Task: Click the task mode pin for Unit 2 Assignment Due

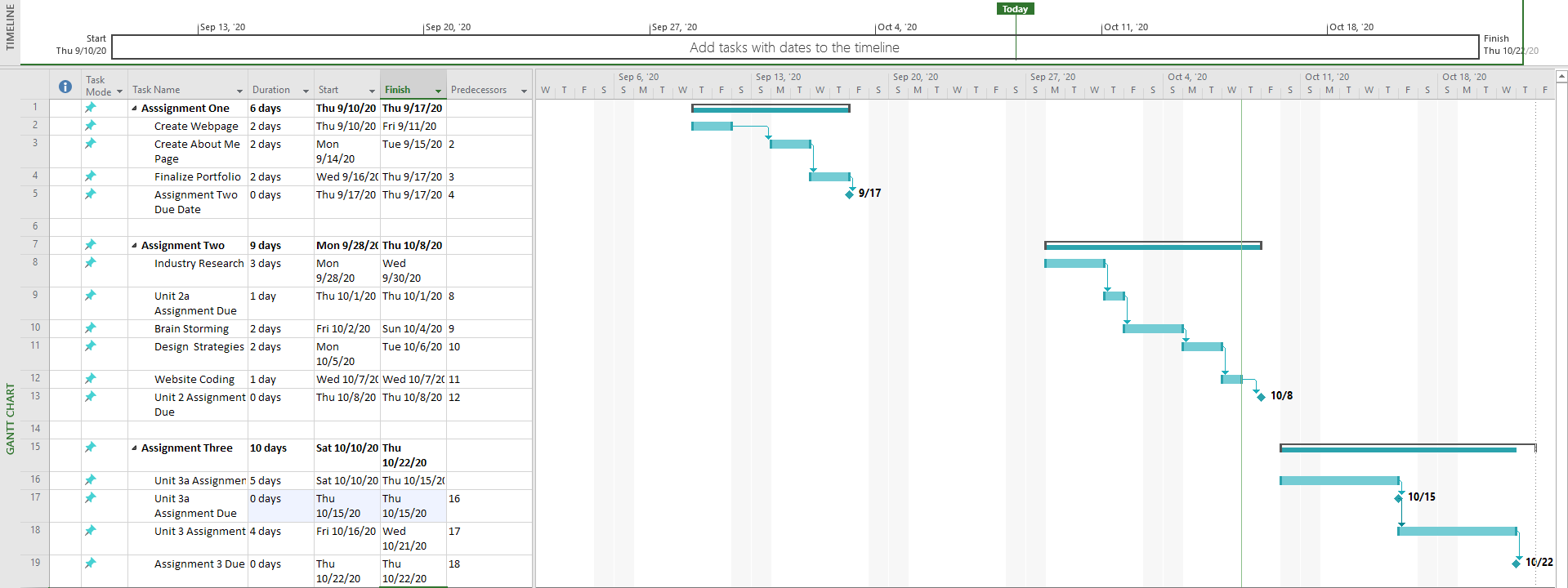Action: 91,397
